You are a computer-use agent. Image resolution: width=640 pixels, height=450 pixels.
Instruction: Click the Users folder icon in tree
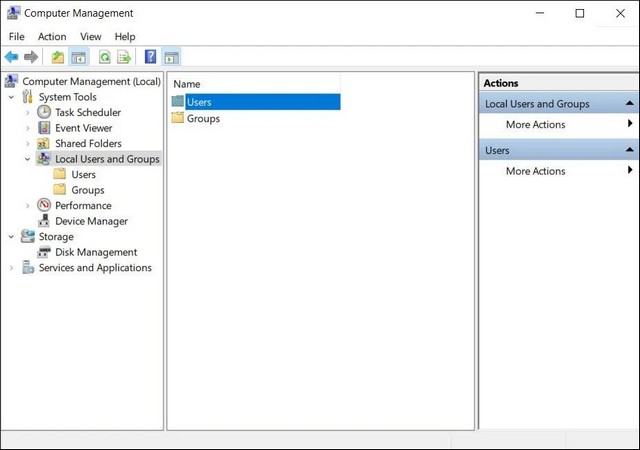click(60, 174)
